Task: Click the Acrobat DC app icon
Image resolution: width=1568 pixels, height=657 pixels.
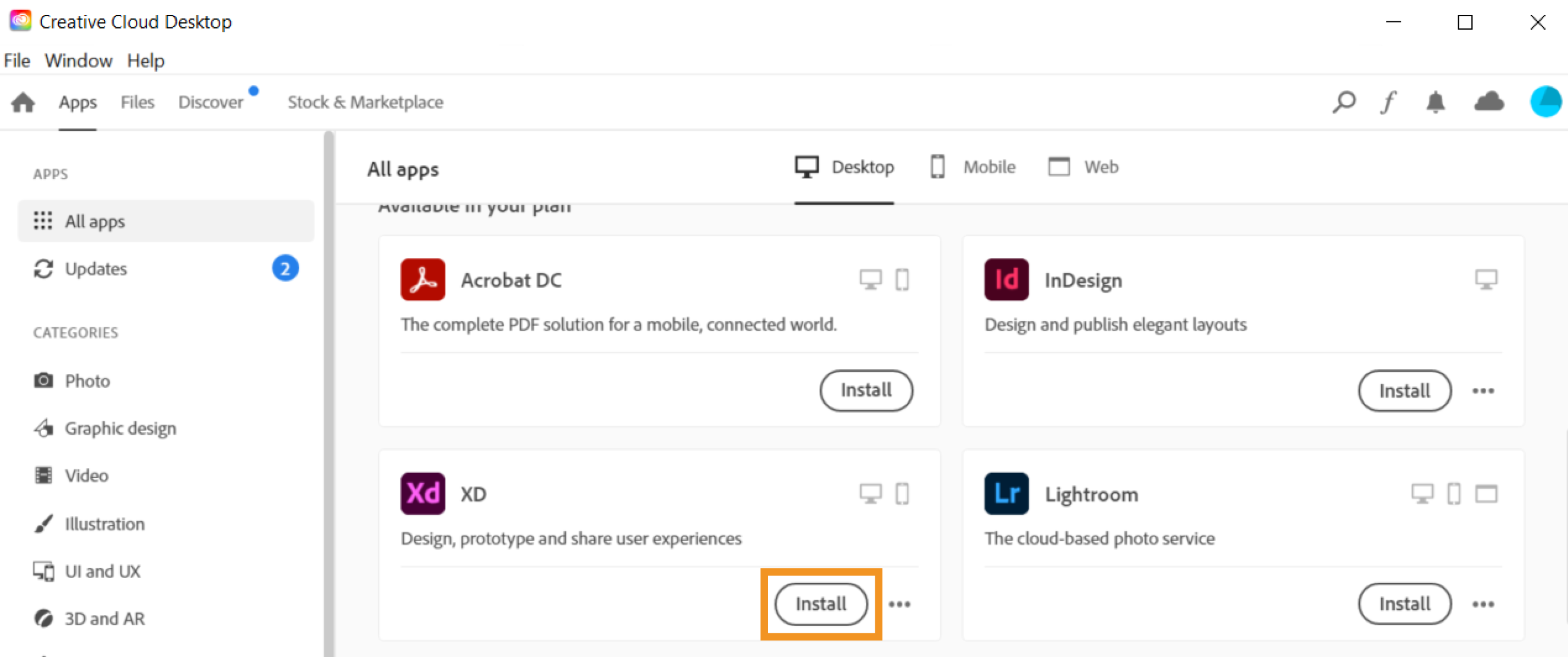Action: point(422,280)
